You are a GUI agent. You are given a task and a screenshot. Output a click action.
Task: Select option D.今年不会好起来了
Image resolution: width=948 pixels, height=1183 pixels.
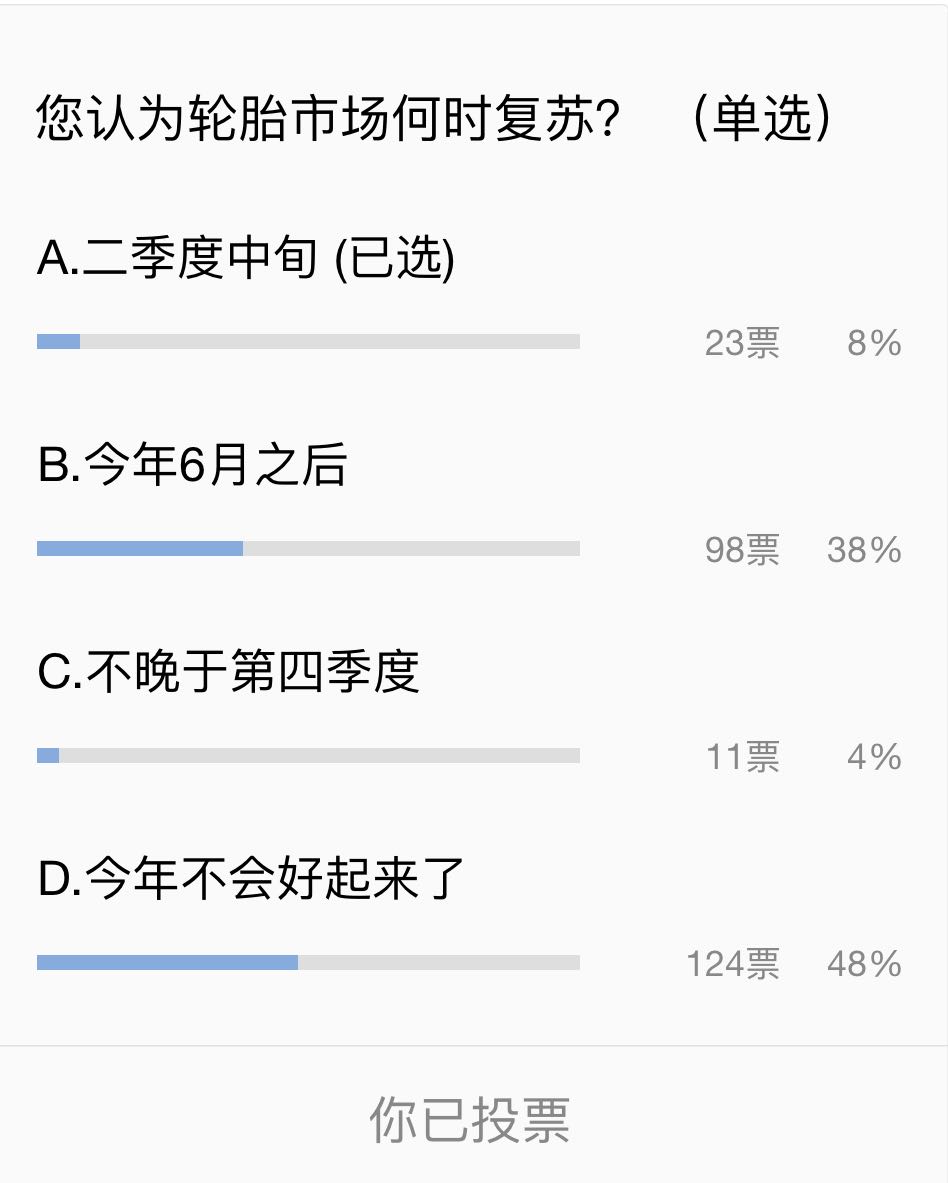[x=251, y=878]
